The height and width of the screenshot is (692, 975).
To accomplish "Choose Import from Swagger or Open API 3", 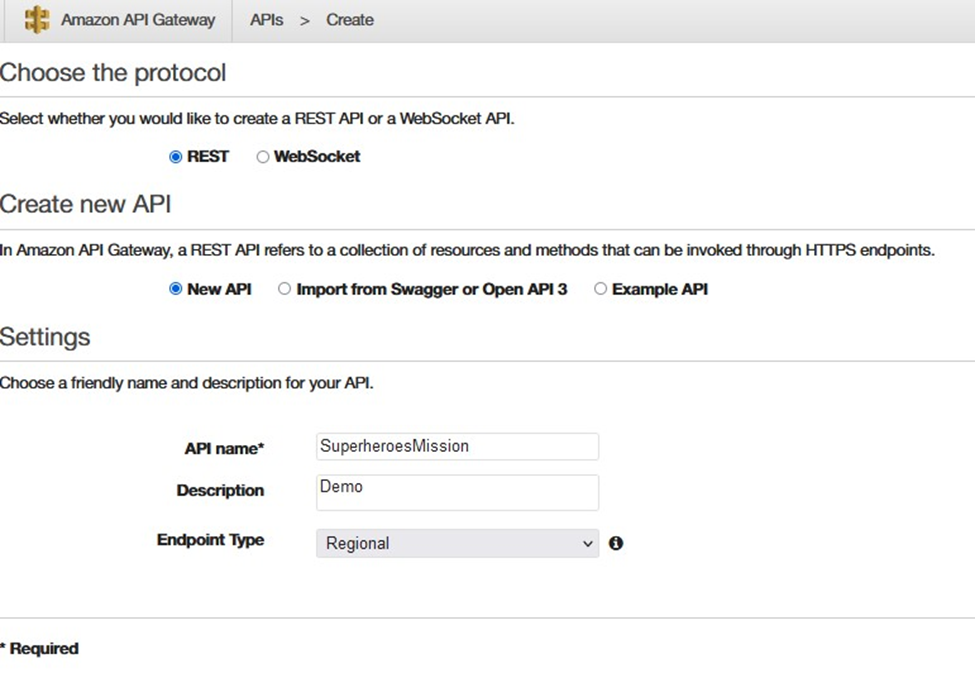I will (284, 289).
